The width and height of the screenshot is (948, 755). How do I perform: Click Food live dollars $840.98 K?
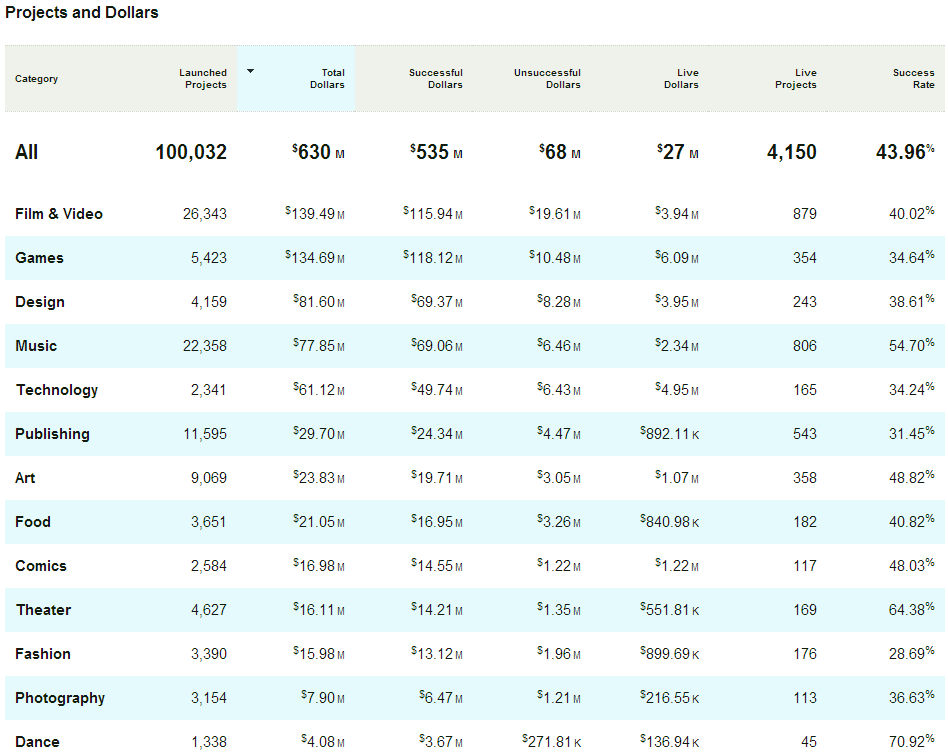[669, 522]
